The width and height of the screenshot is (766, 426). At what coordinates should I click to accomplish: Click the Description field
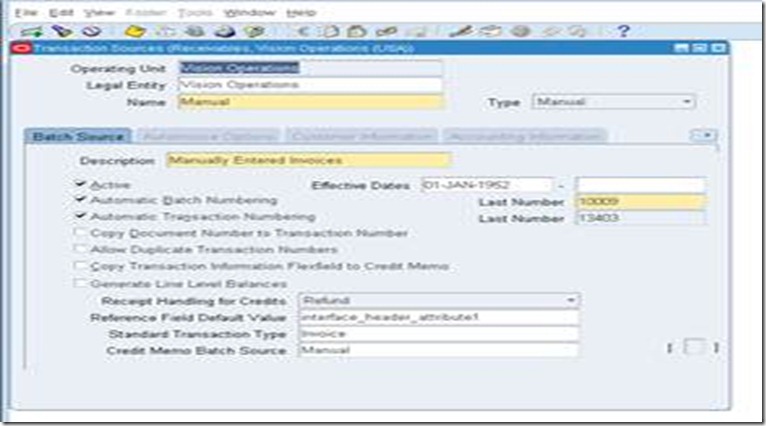click(308, 160)
